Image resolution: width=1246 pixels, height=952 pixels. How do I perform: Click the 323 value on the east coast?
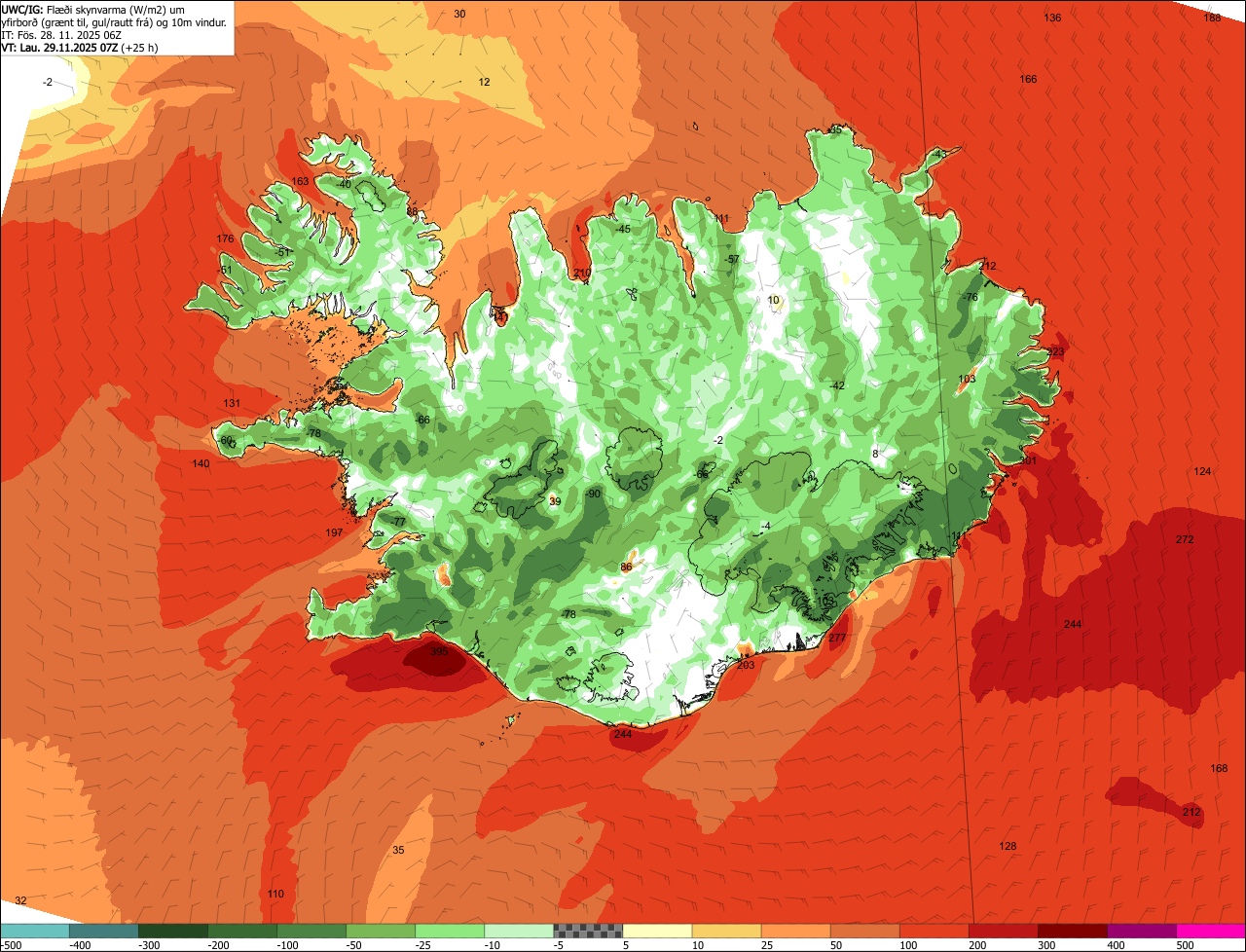[x=1056, y=351]
